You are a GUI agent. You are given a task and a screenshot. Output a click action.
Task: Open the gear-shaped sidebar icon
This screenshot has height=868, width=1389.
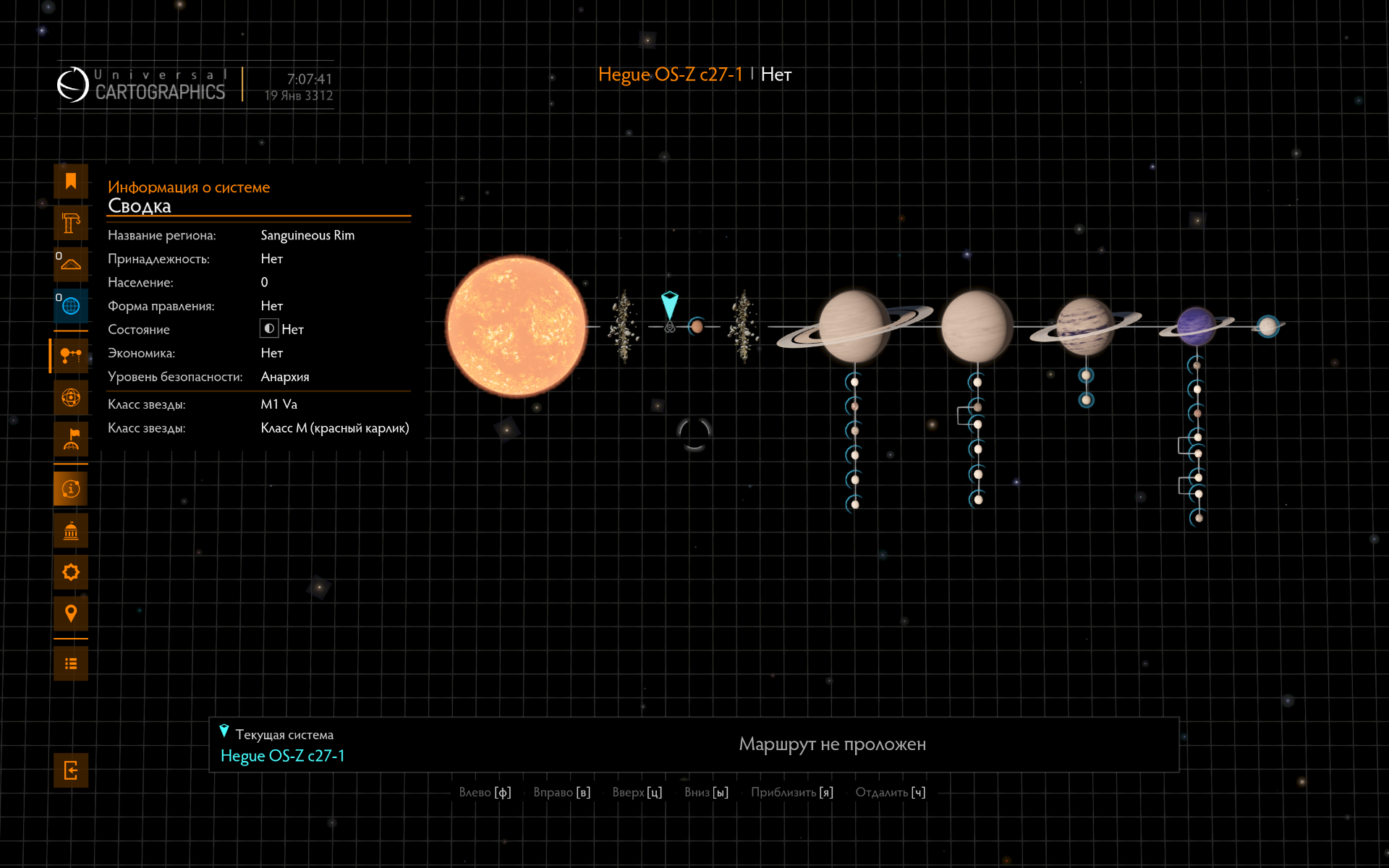[71, 572]
